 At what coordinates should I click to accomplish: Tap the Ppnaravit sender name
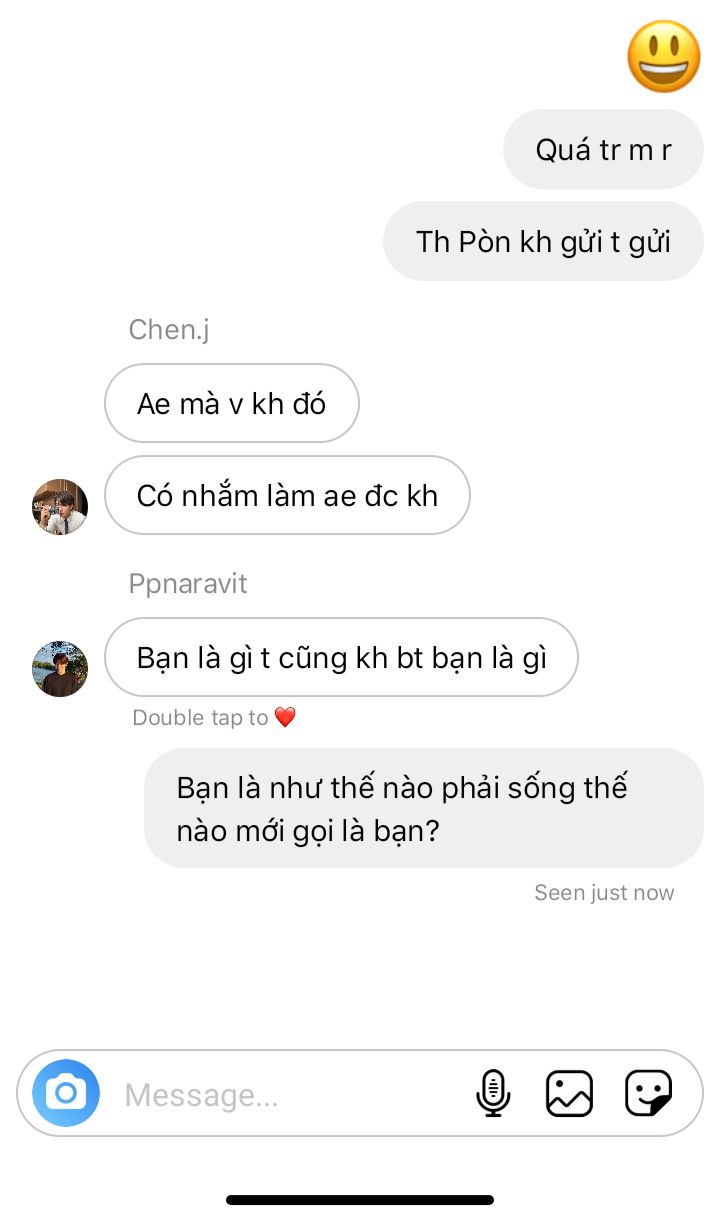[x=188, y=583]
